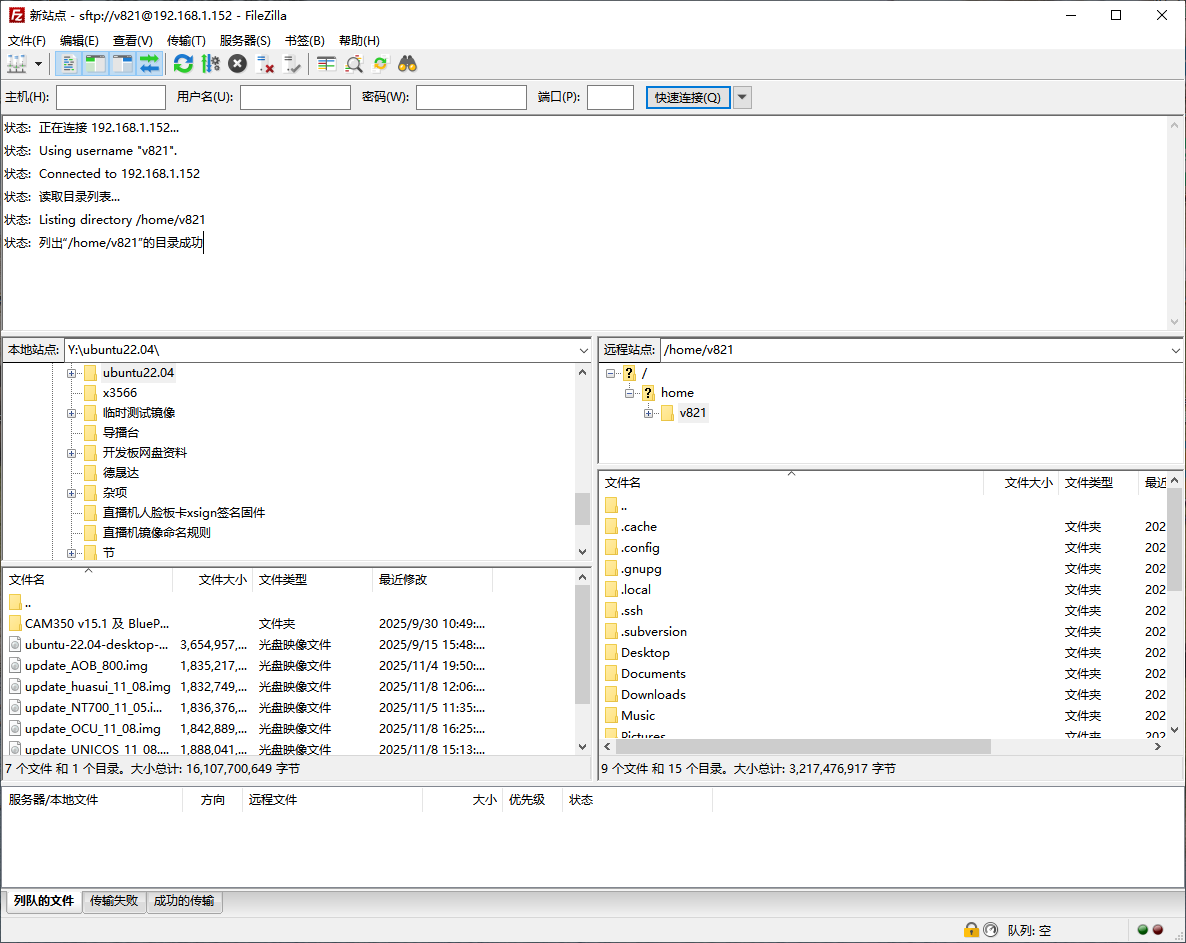Open the 书签(B) menu
The height and width of the screenshot is (943, 1186).
[305, 41]
